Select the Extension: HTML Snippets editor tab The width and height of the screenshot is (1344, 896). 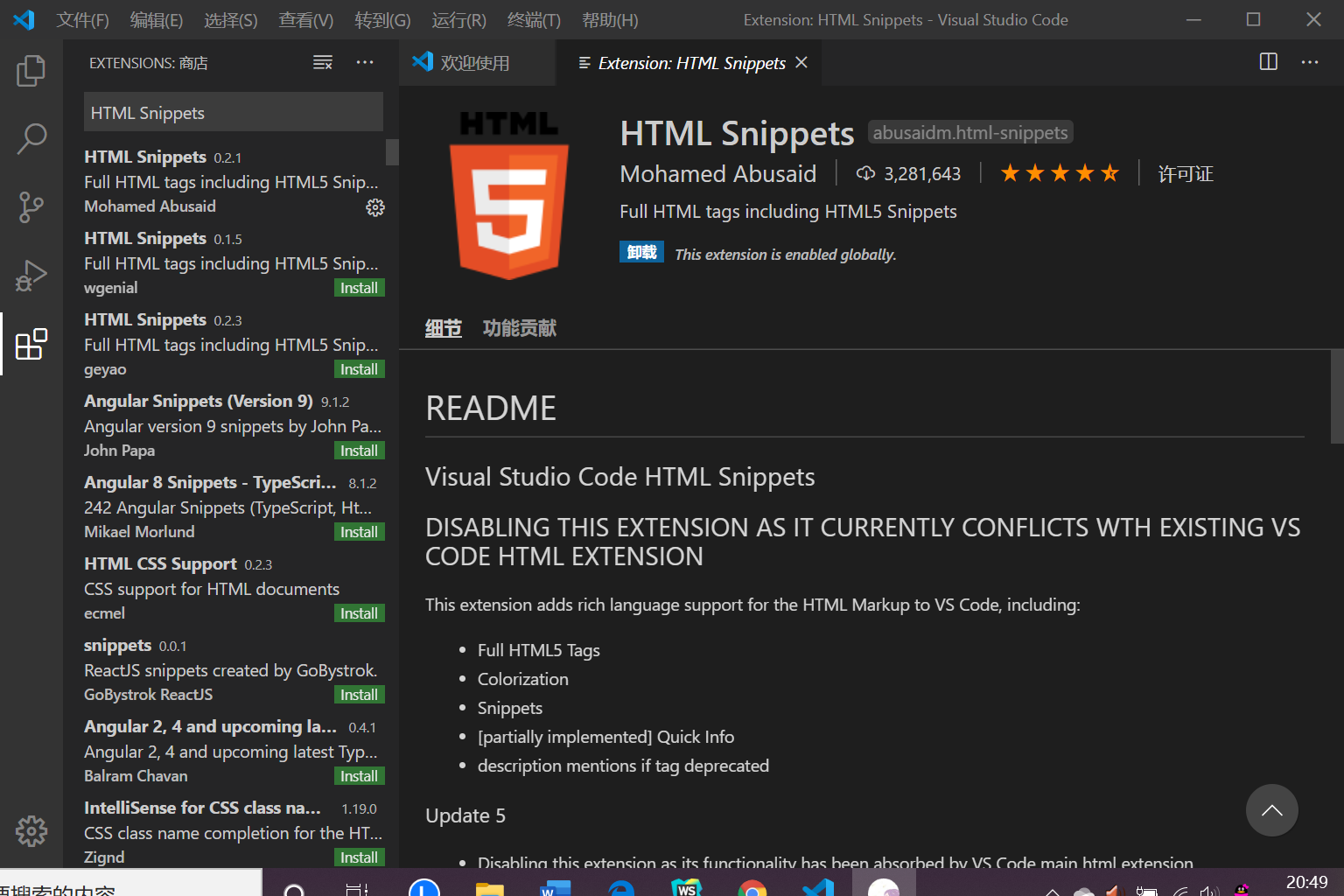pos(688,63)
